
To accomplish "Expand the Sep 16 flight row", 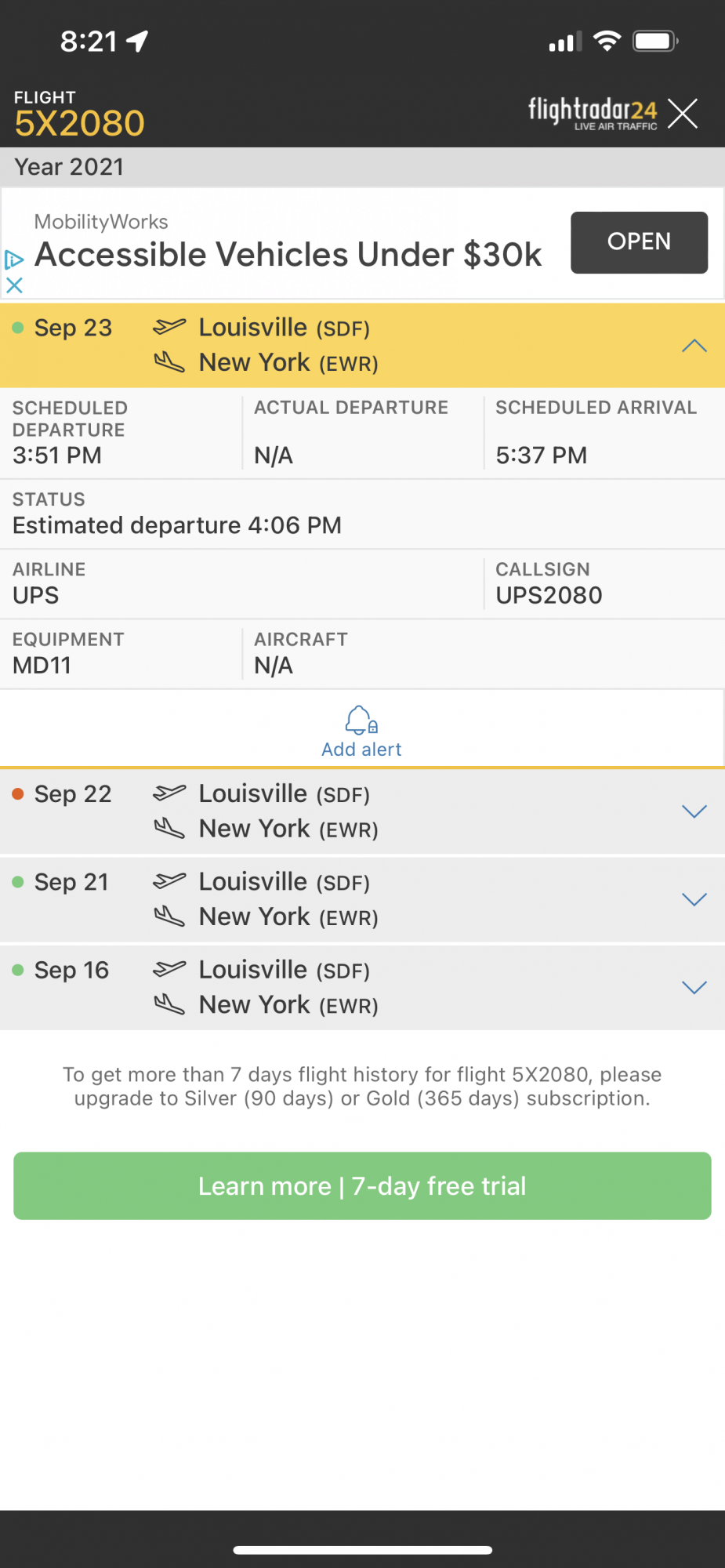I will 694,987.
